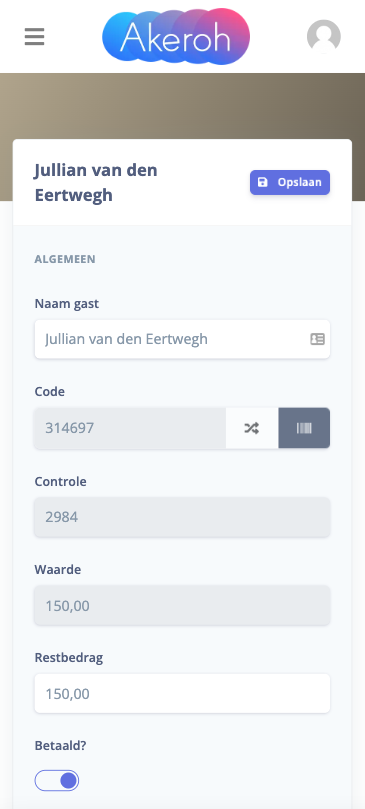Click the Waarde field showing 150,00
This screenshot has height=809, width=365.
tap(182, 605)
